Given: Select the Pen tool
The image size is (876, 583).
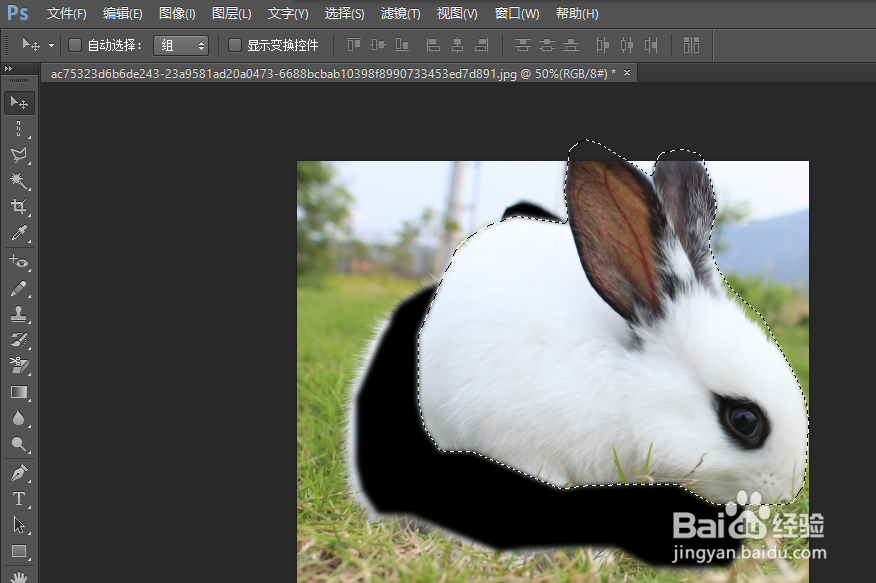Looking at the screenshot, I should (19, 473).
